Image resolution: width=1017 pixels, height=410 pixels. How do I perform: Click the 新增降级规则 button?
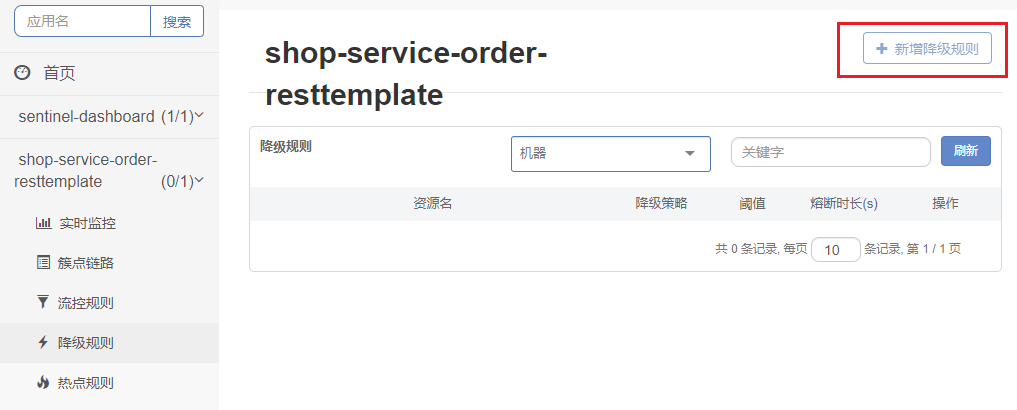click(927, 49)
